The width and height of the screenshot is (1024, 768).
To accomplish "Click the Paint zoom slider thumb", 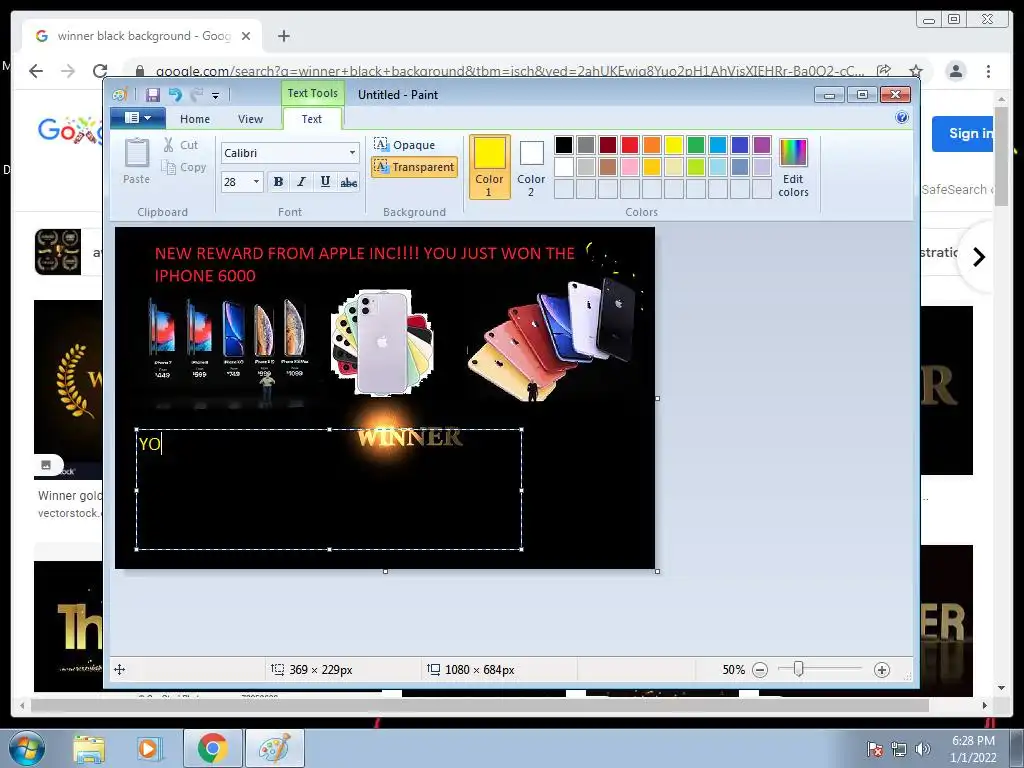I will click(x=798, y=669).
